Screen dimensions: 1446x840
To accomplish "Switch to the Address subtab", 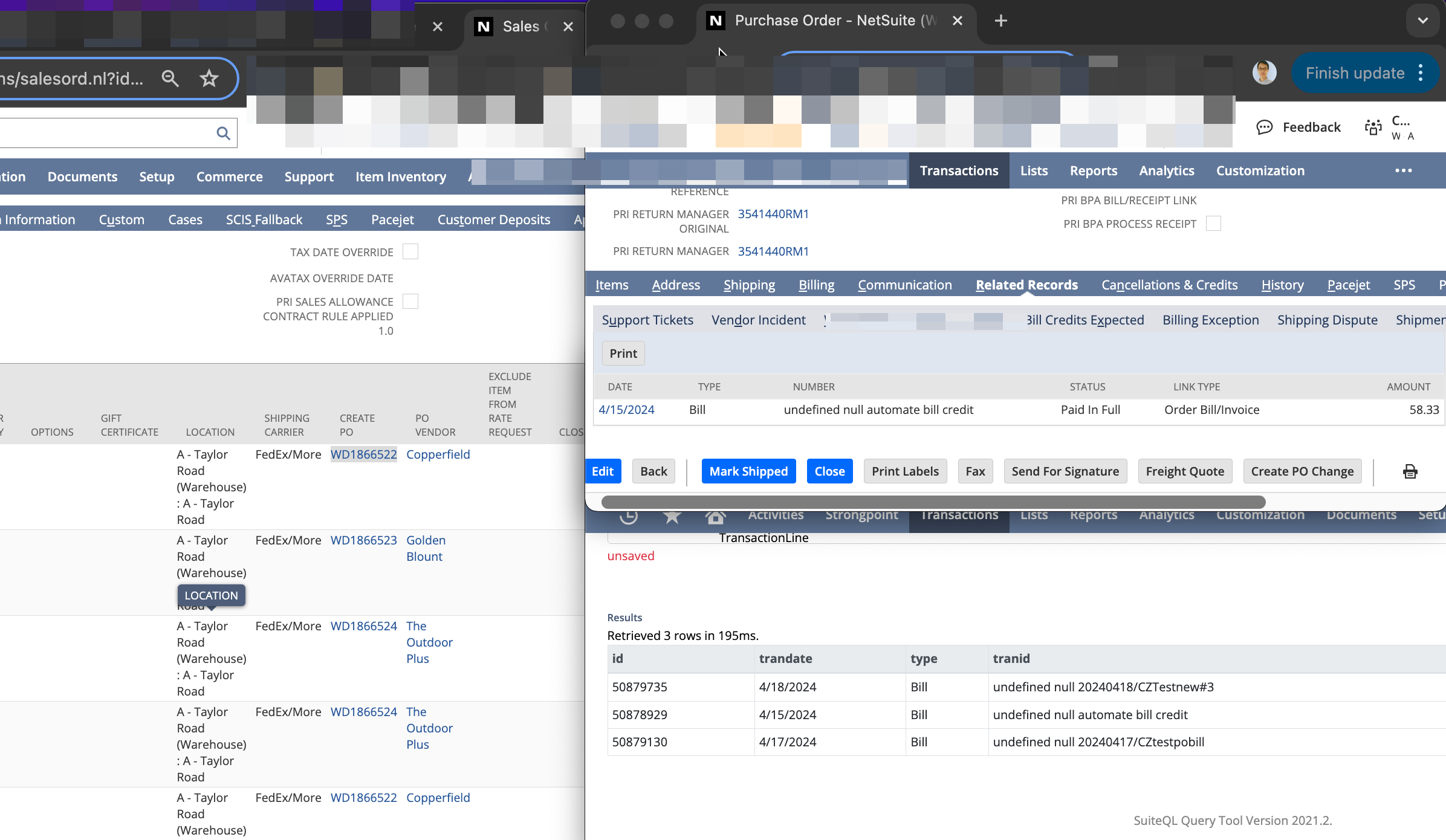I will (676, 285).
